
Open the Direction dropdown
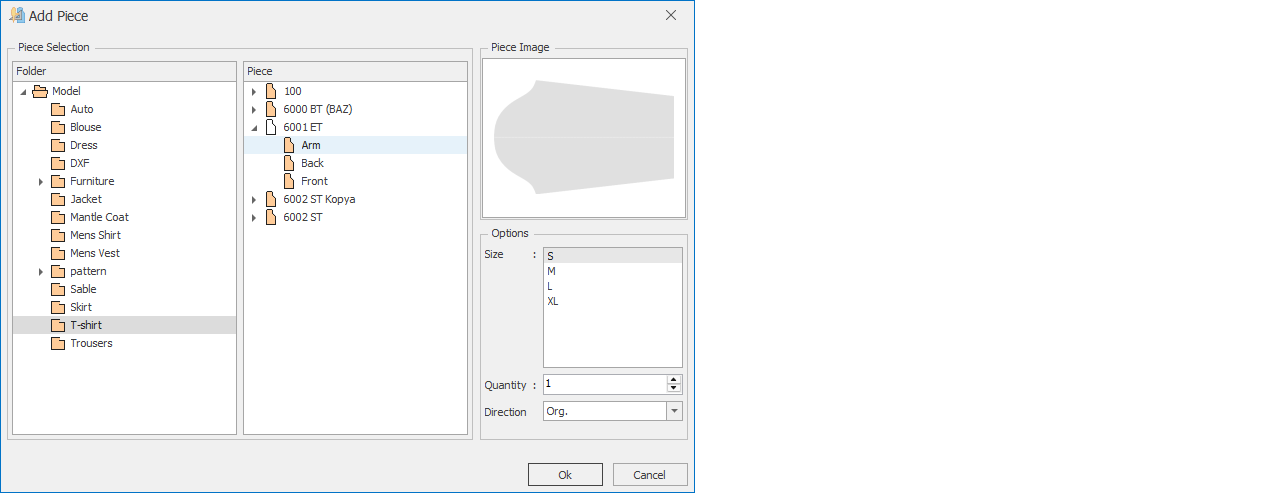[x=674, y=412]
